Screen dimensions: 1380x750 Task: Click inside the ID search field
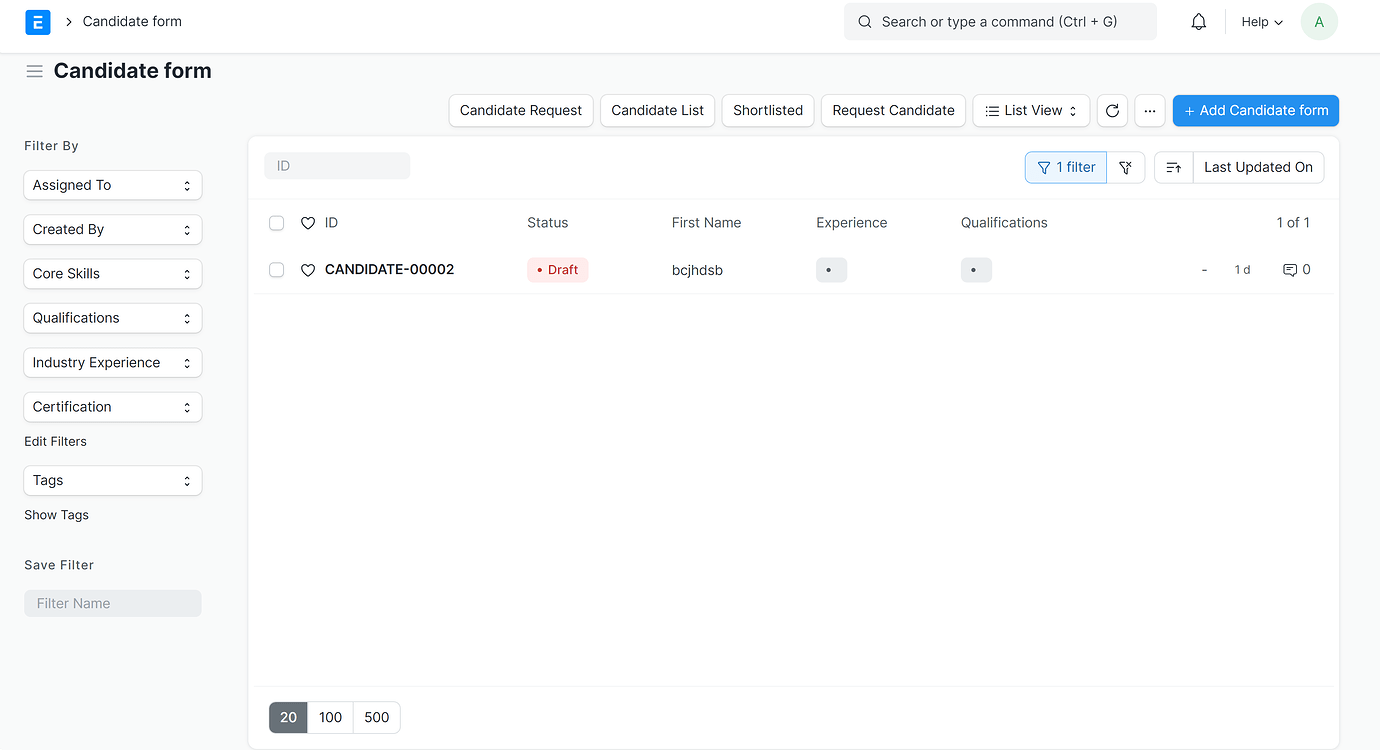click(x=337, y=165)
